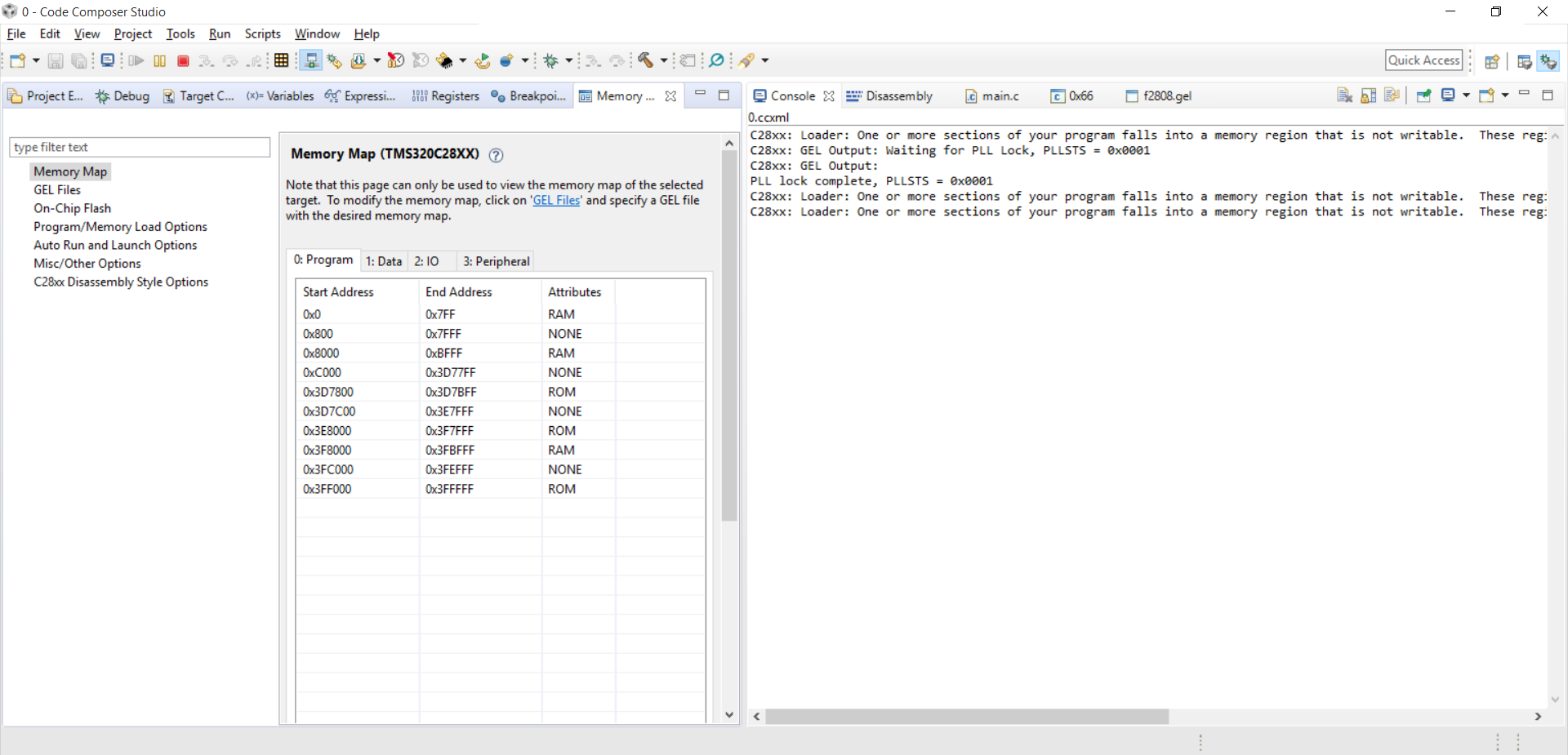Toggle the Scroll Lock console icon
Screen dimensions: 1568x755
pos(1368,96)
